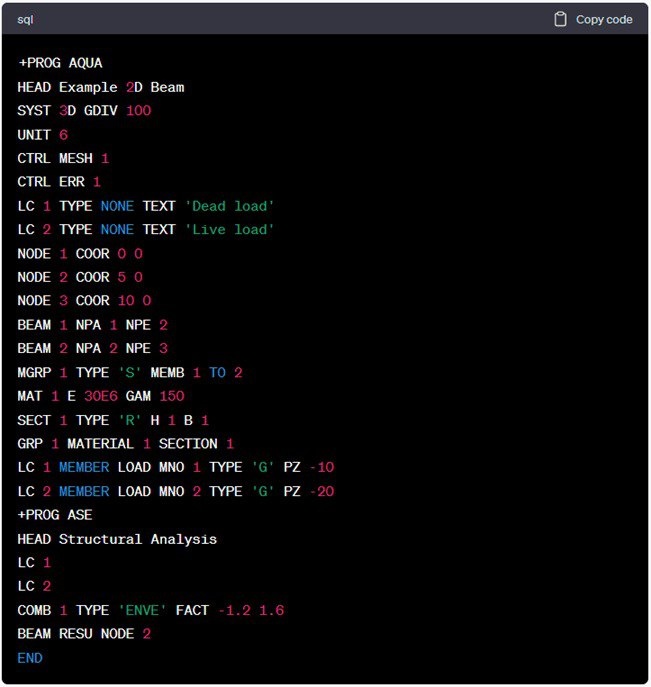Click the line "BEAM 1 NPA 1 NPE 2"
Screen dimensions: 651x687
92,325
